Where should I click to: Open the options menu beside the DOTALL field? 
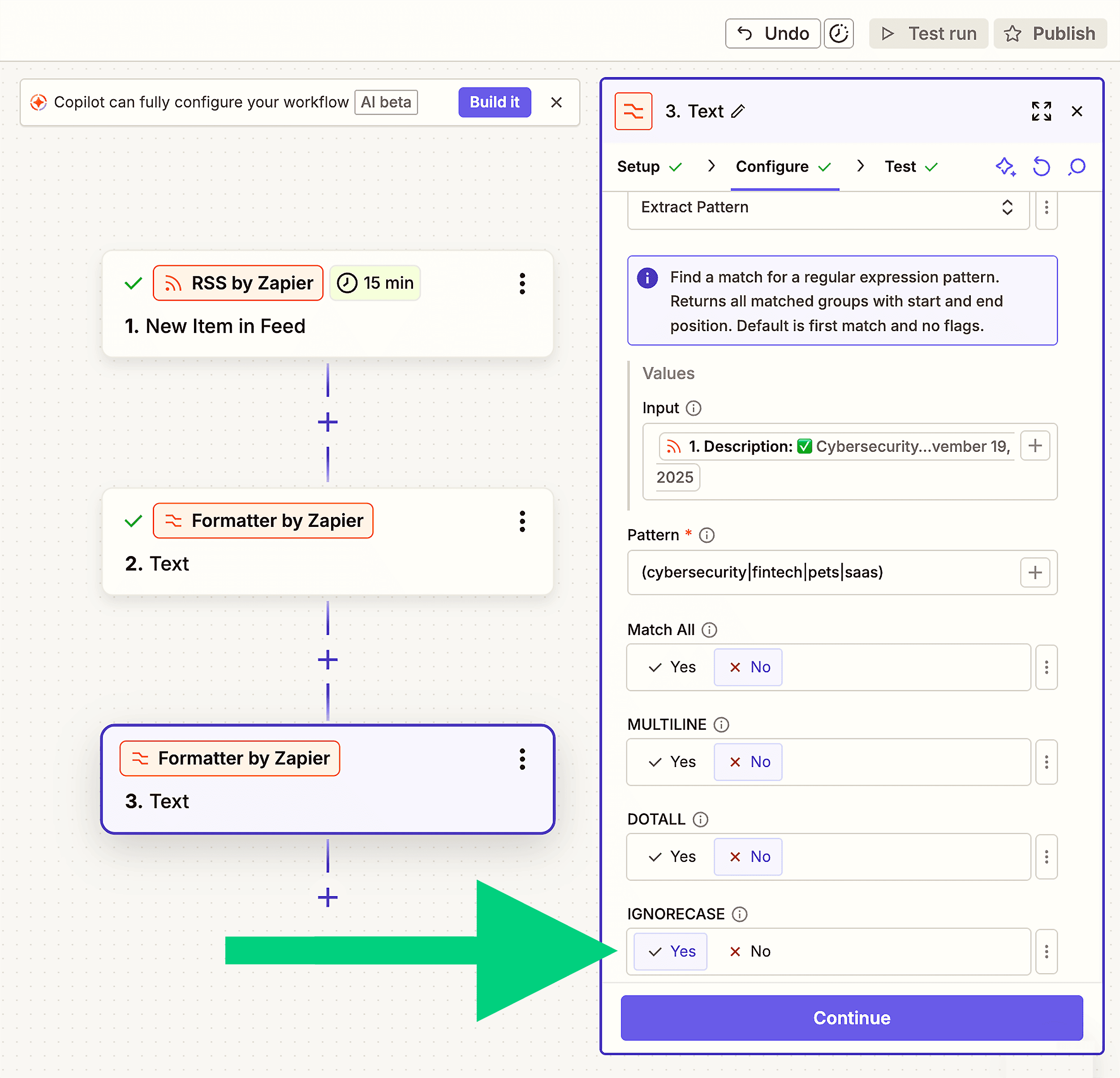(x=1046, y=857)
